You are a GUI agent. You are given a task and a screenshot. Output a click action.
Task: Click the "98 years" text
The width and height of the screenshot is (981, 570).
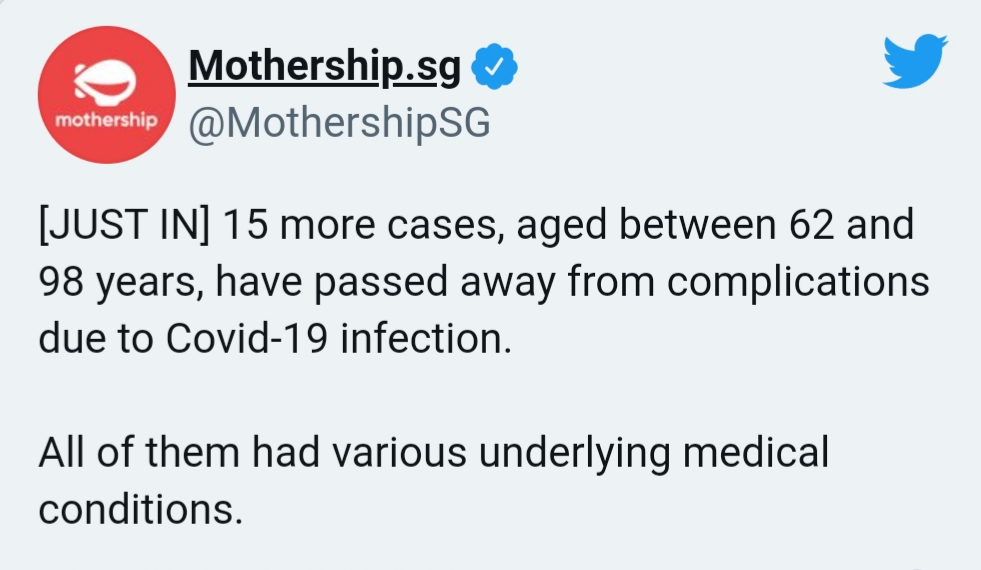click(x=111, y=283)
